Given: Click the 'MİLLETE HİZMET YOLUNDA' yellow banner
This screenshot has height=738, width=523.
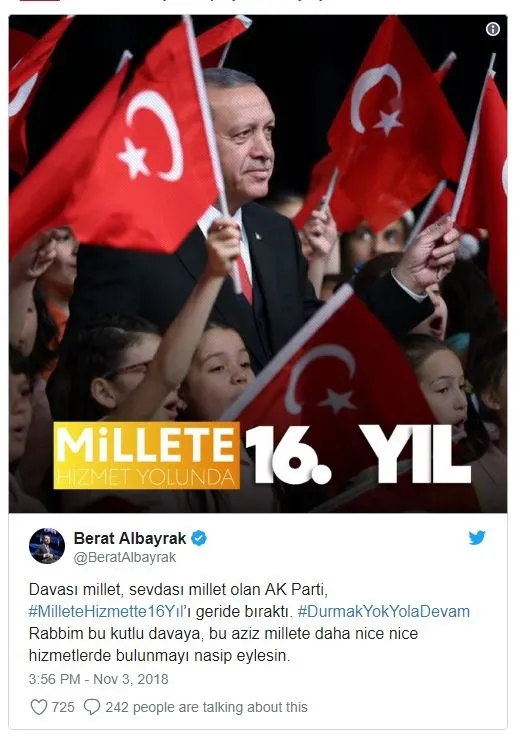Looking at the screenshot, I should [x=146, y=456].
